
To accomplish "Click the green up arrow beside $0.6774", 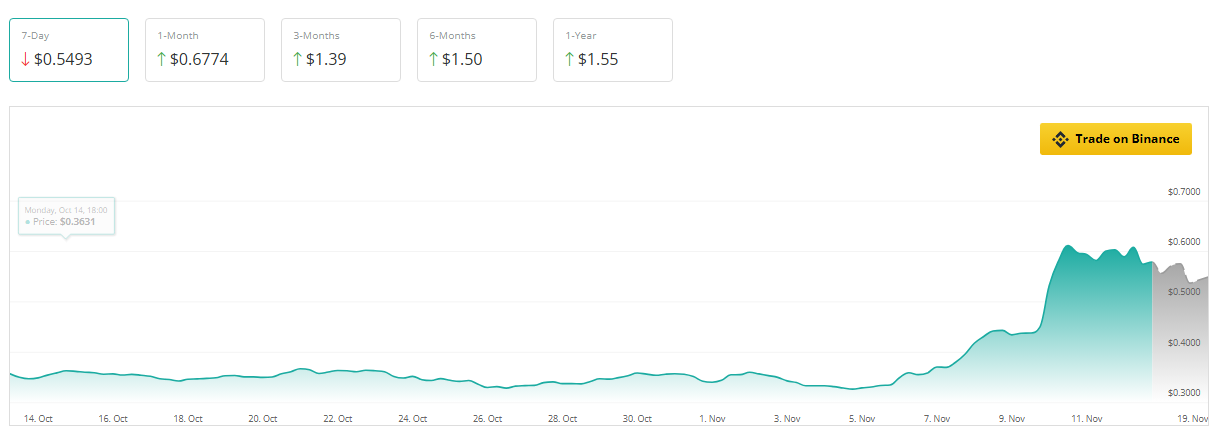I will pyautogui.click(x=161, y=60).
